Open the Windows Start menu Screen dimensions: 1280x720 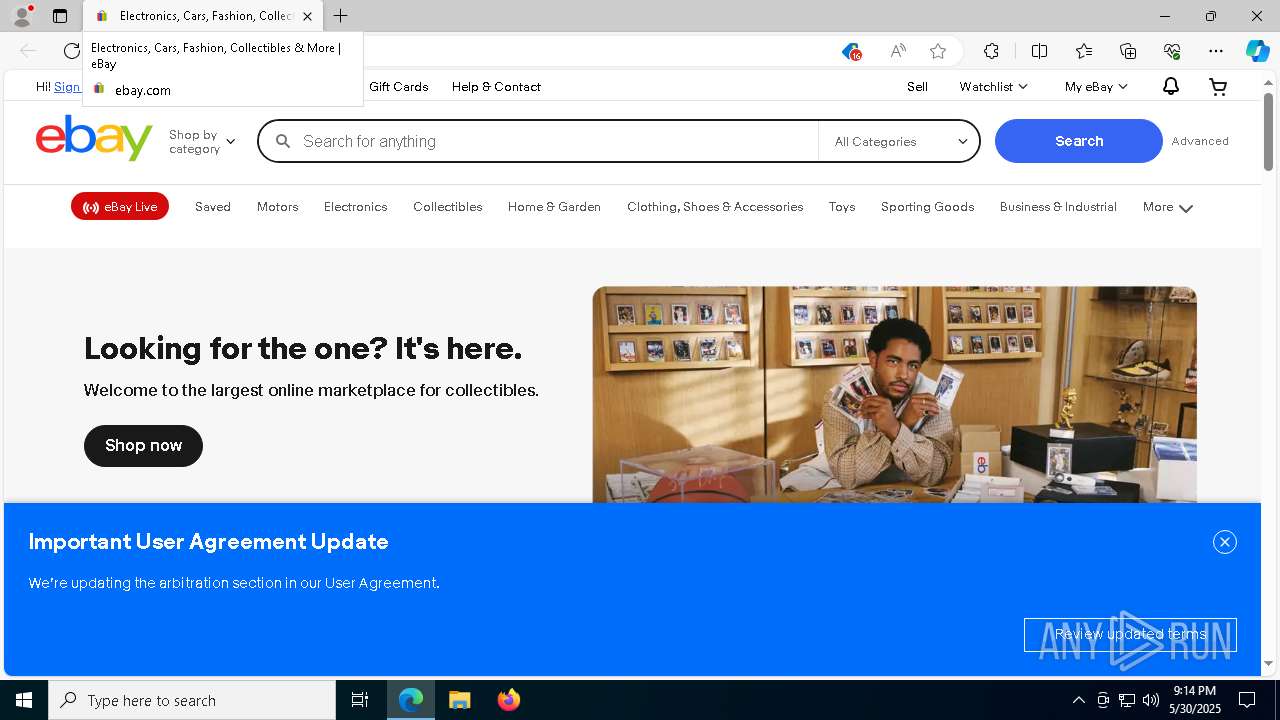[x=24, y=700]
